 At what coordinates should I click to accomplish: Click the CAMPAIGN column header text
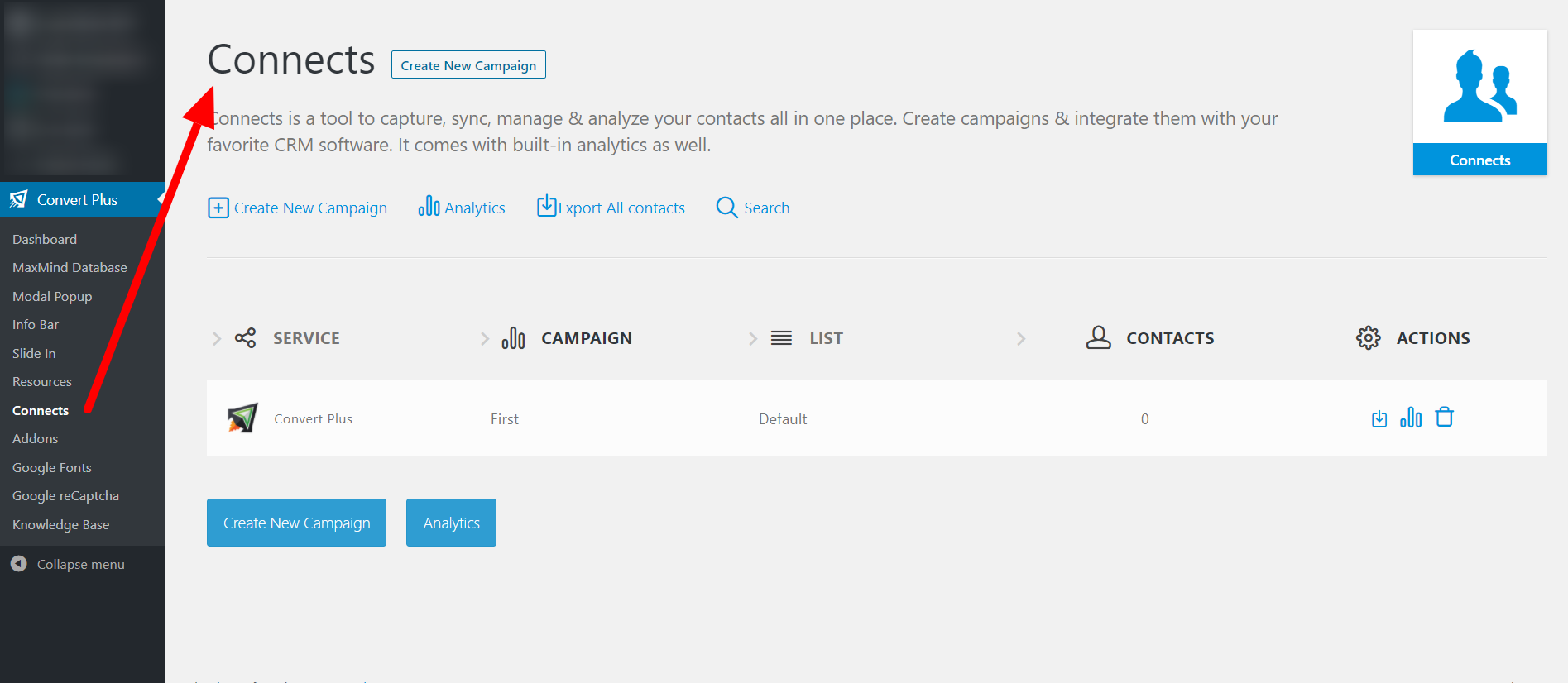point(587,338)
